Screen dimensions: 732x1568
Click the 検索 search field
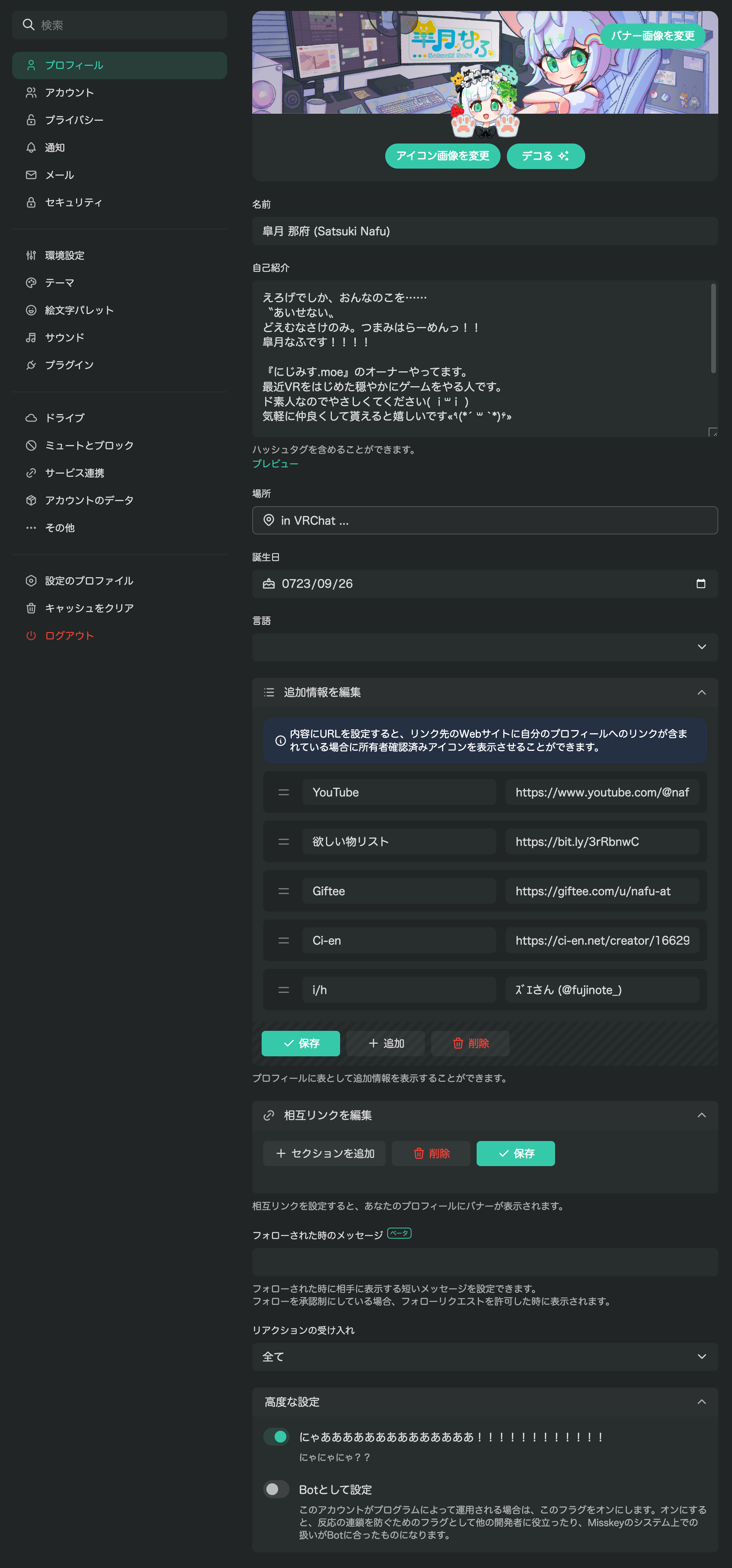119,25
